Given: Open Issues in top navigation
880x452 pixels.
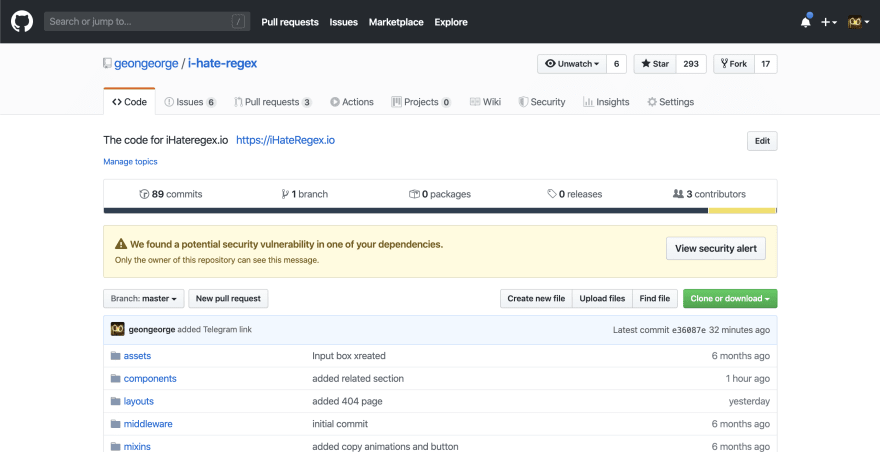Looking at the screenshot, I should 343,22.
